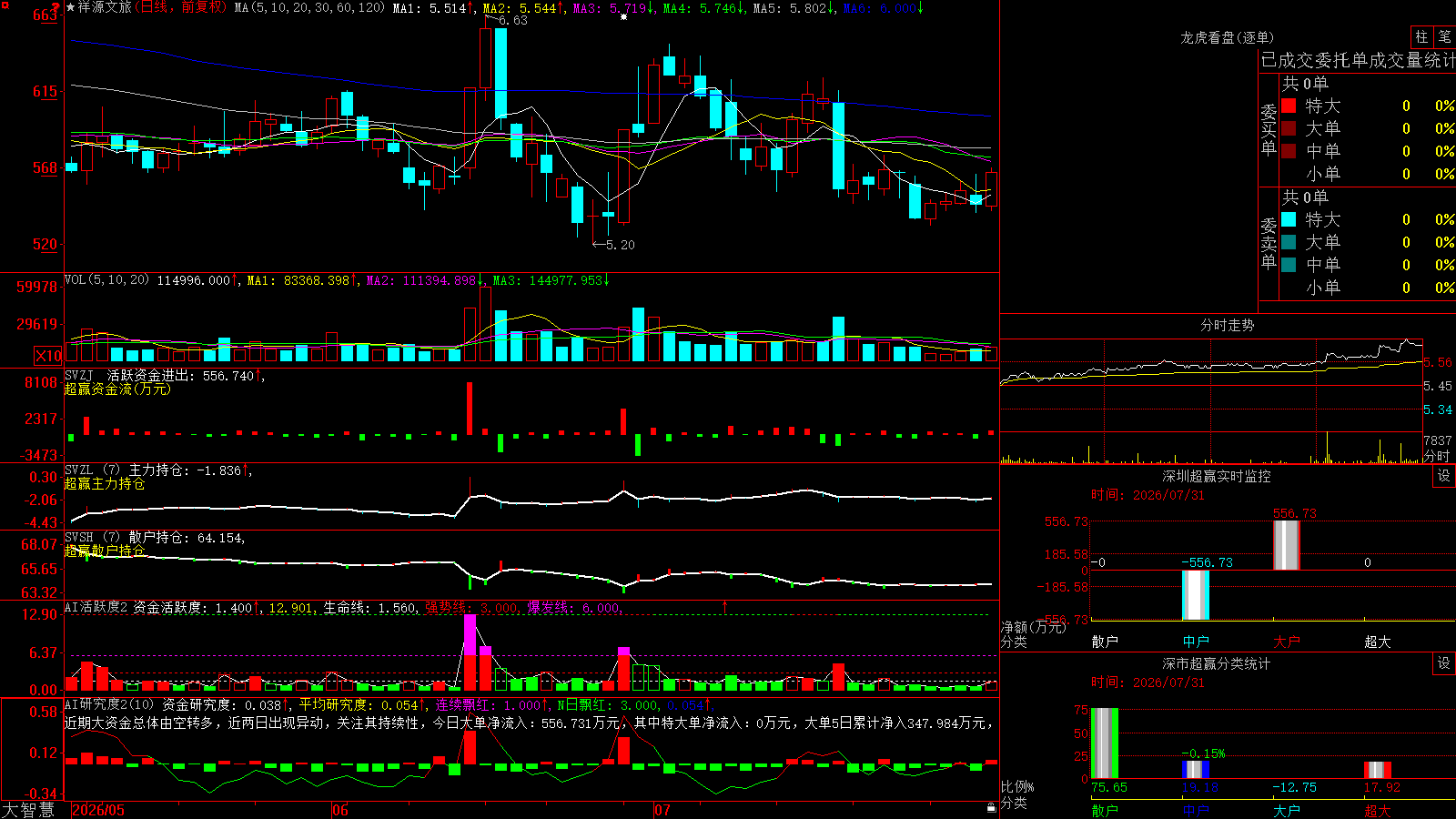
Task: Click the 中户 -556.73 bar in 深圳超赢实时监控
Action: [1195, 595]
